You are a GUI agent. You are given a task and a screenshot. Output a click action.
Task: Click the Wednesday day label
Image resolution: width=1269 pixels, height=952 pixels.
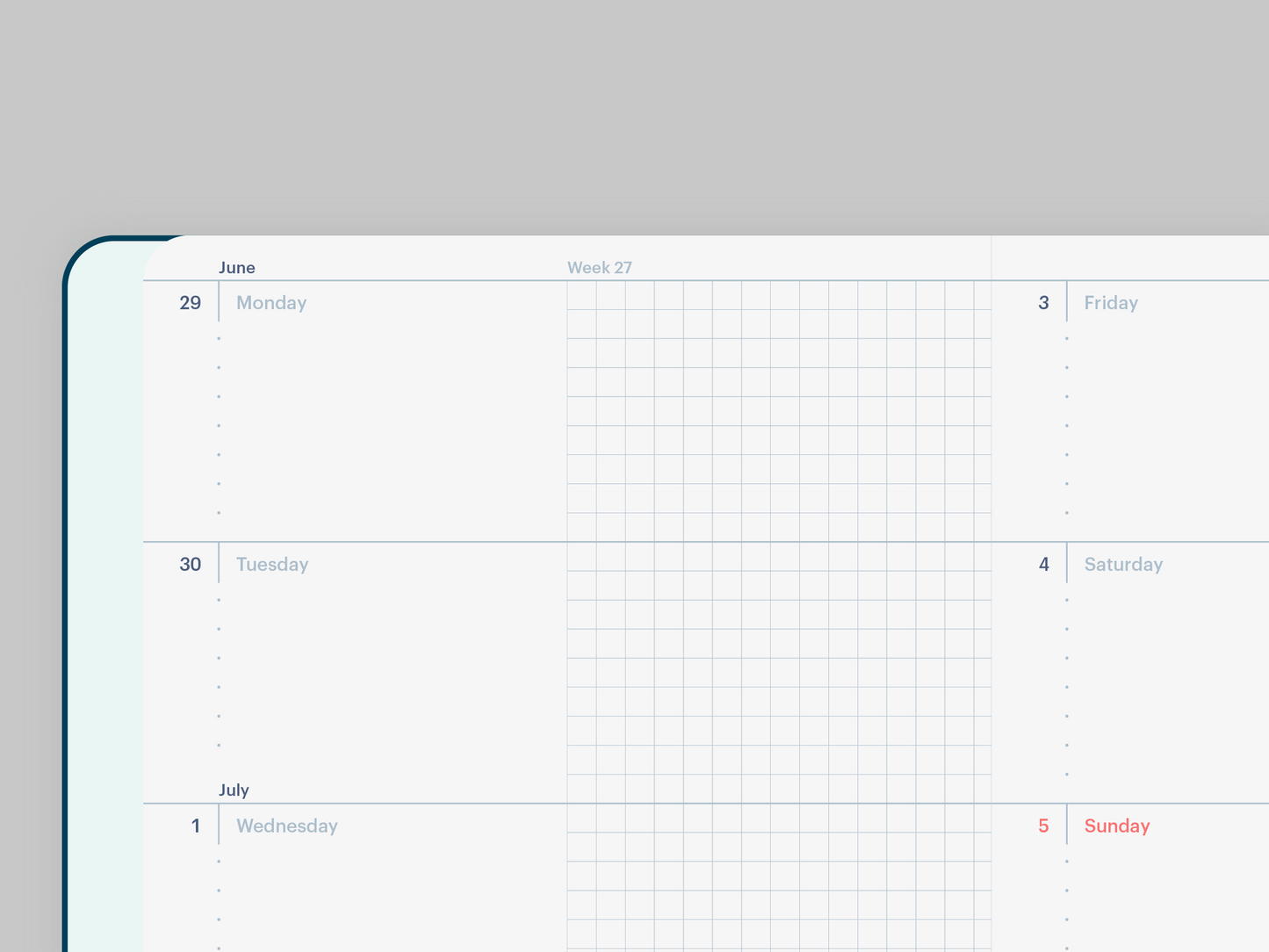point(287,826)
